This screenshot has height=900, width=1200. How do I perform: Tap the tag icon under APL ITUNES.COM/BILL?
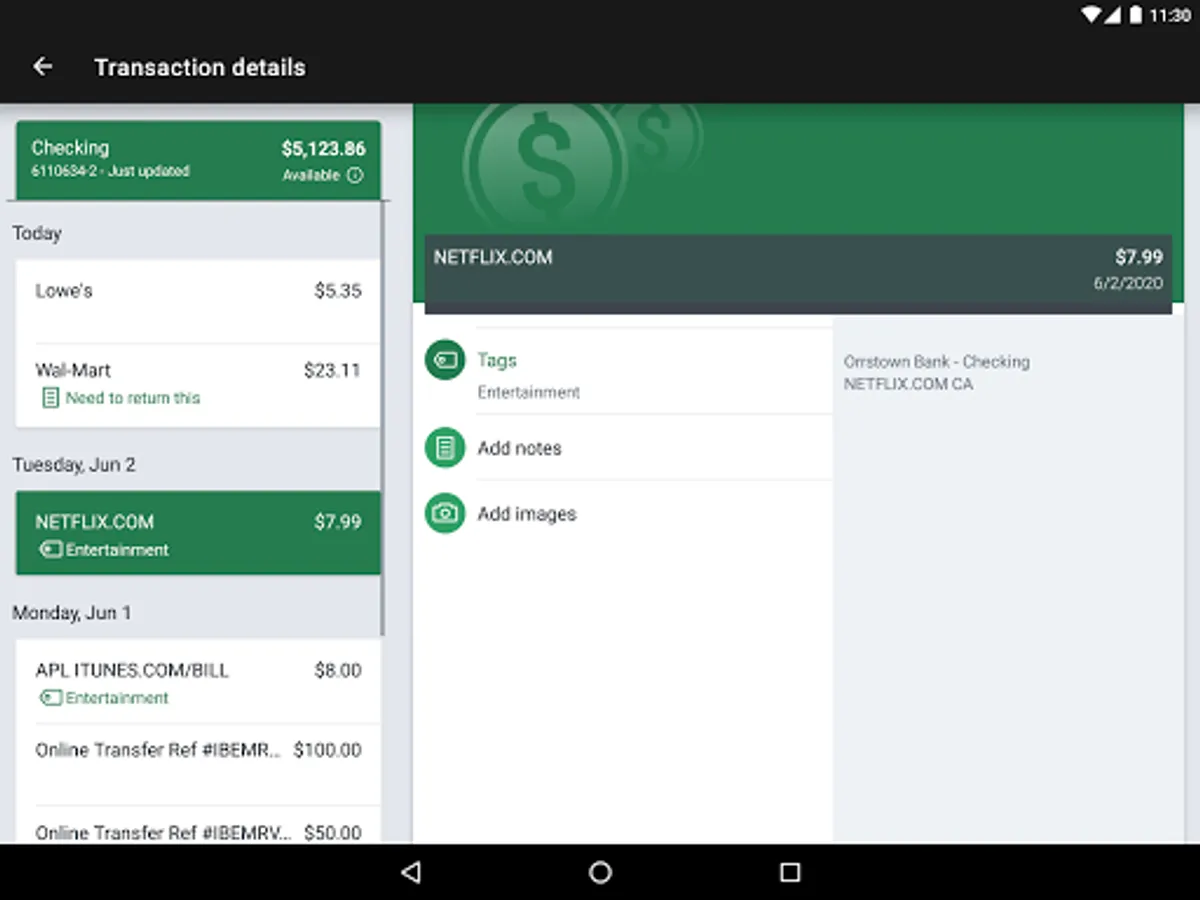pos(51,698)
